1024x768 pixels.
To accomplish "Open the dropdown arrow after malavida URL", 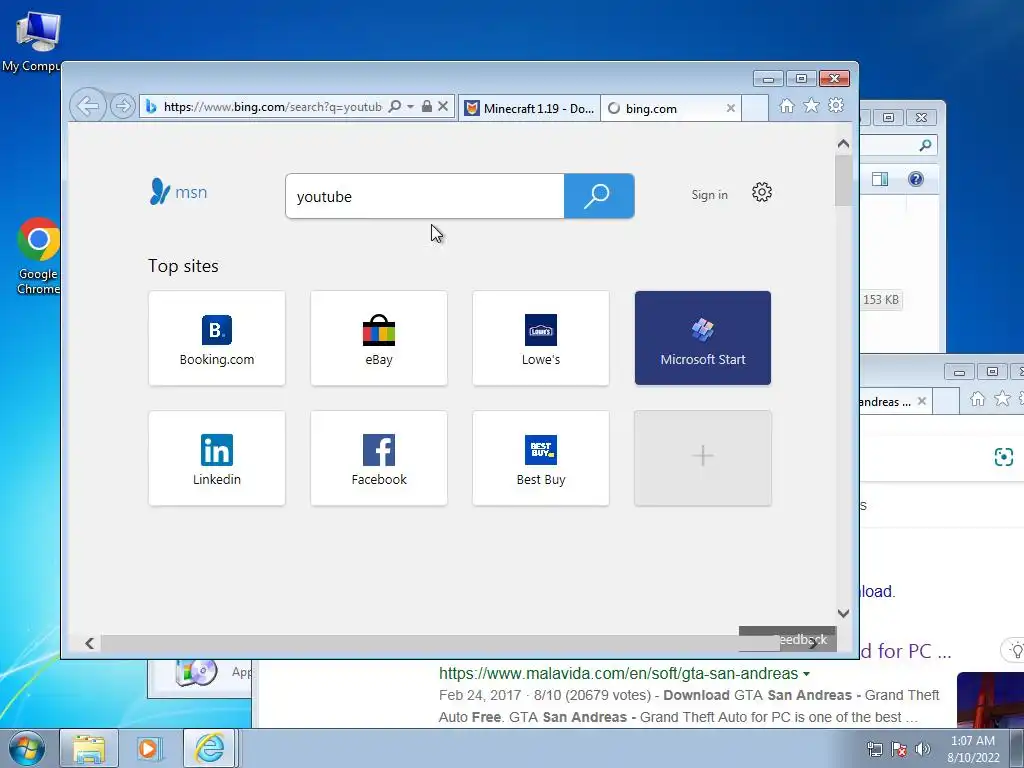I will (807, 674).
